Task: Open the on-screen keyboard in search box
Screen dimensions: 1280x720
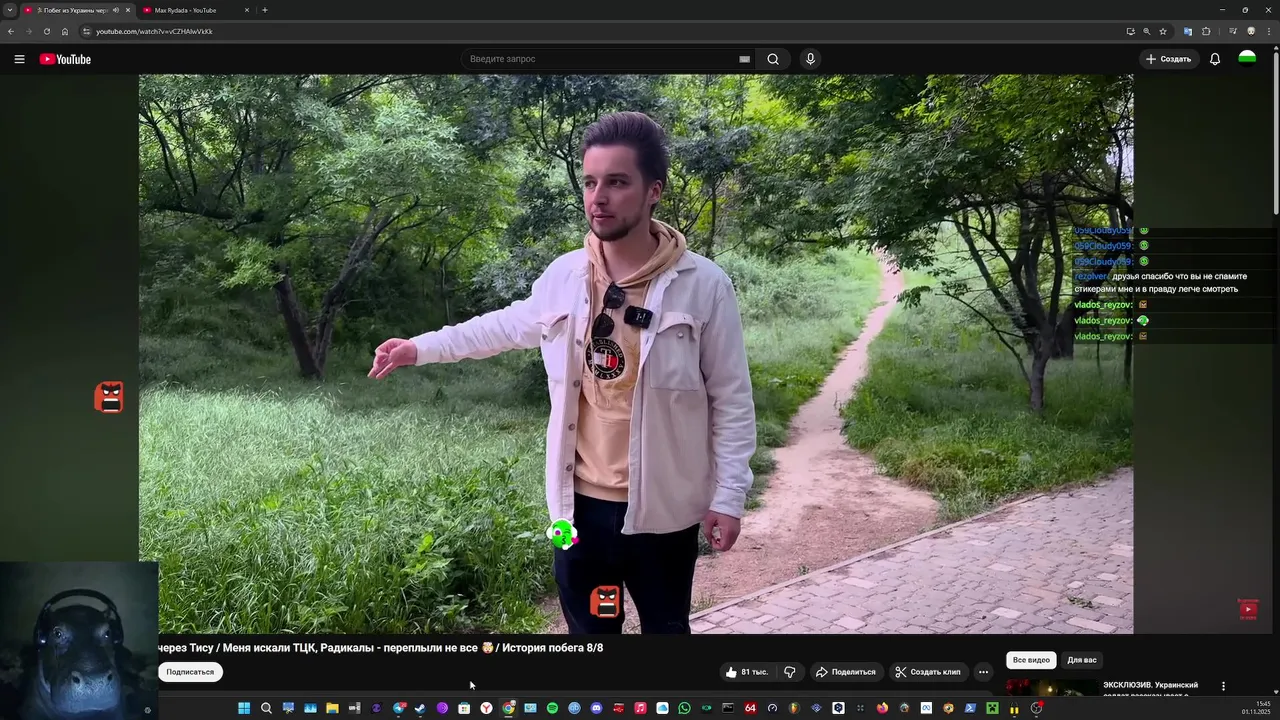Action: [744, 59]
